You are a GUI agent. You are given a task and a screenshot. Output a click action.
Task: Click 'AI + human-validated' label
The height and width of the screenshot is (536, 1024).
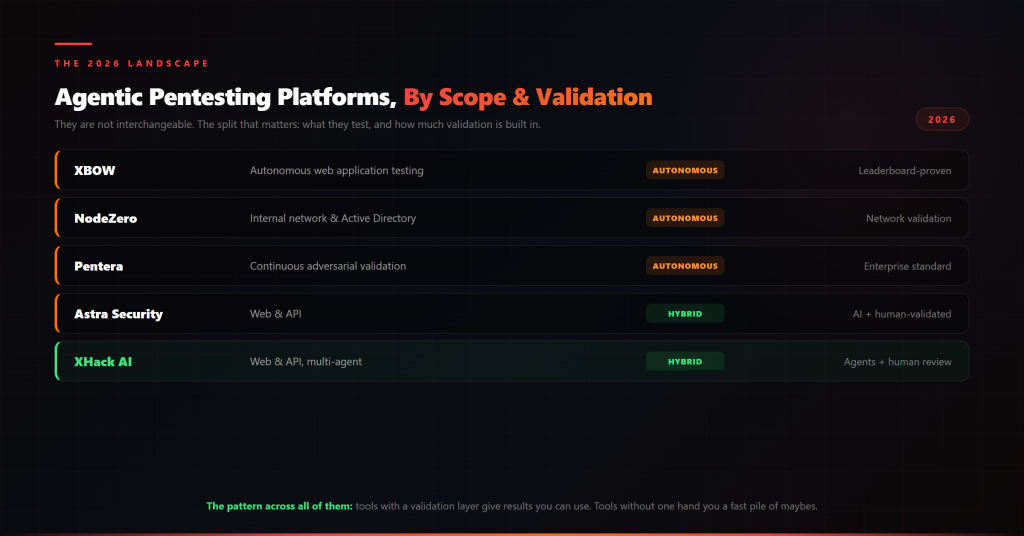902,314
